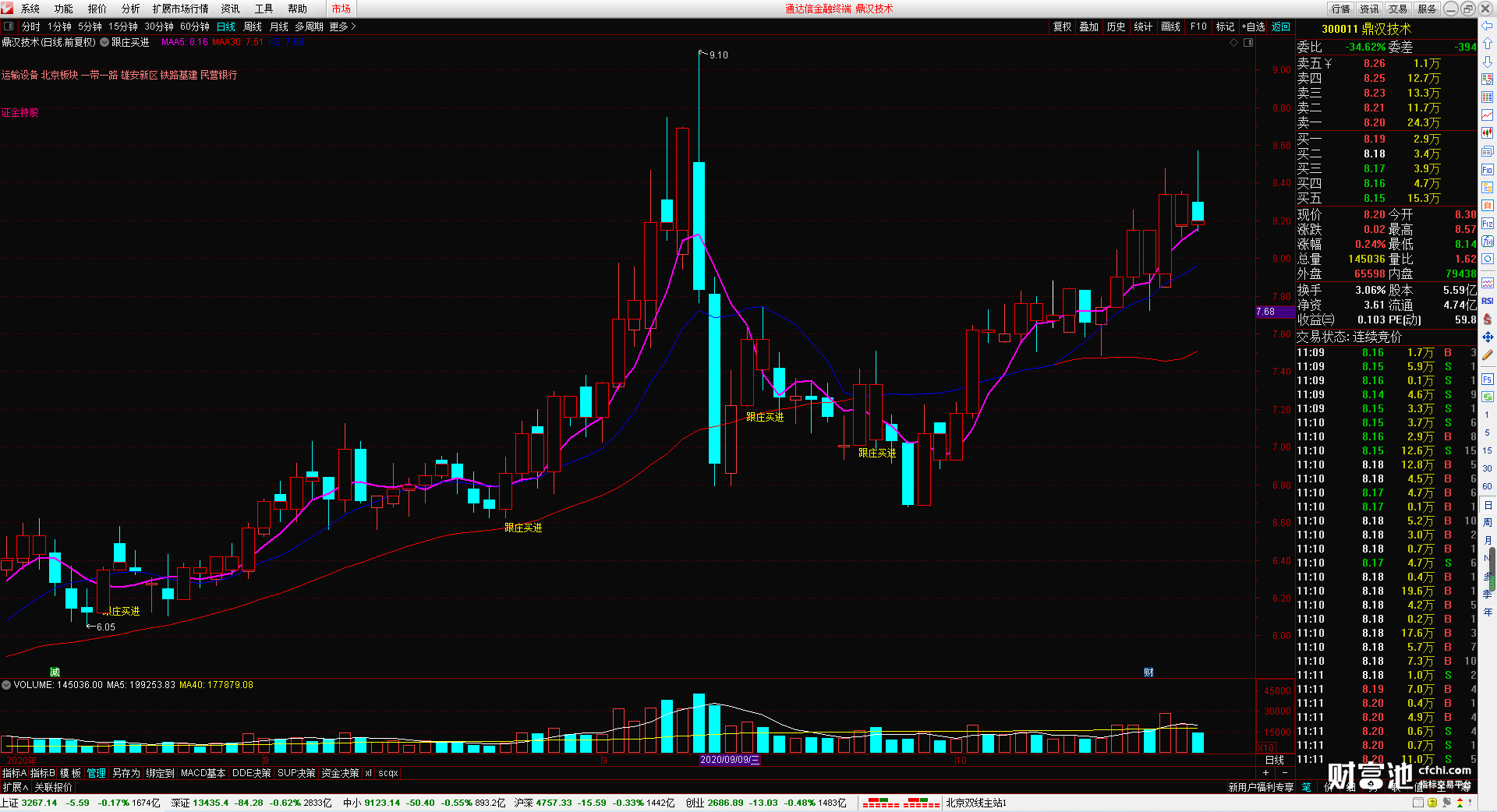Switch to the 周线 weekly chart tab
This screenshot has width=1497, height=812.
[253, 26]
